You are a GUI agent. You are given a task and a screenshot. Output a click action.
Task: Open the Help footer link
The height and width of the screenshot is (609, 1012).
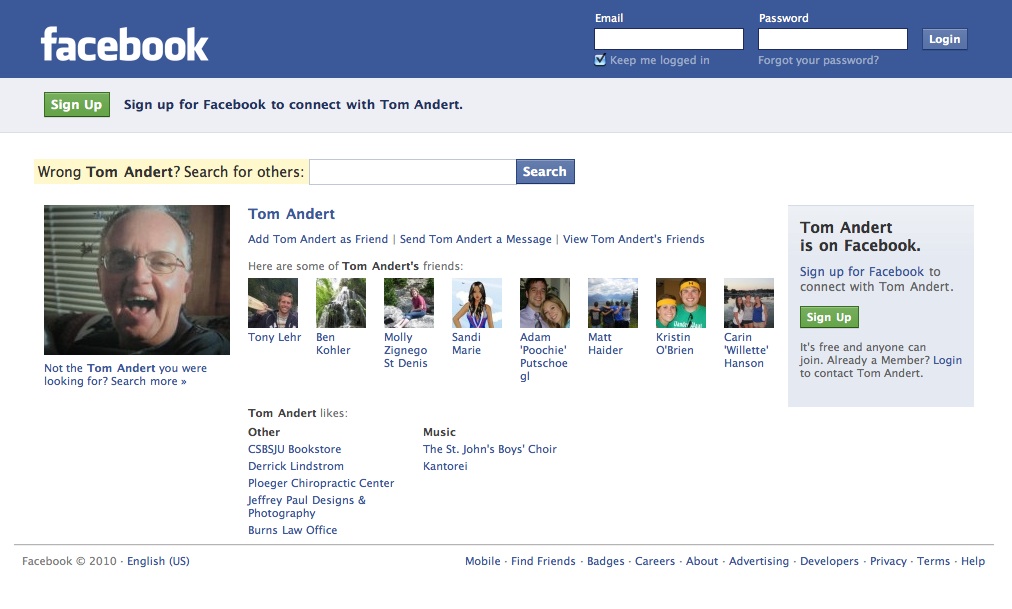pyautogui.click(x=973, y=561)
